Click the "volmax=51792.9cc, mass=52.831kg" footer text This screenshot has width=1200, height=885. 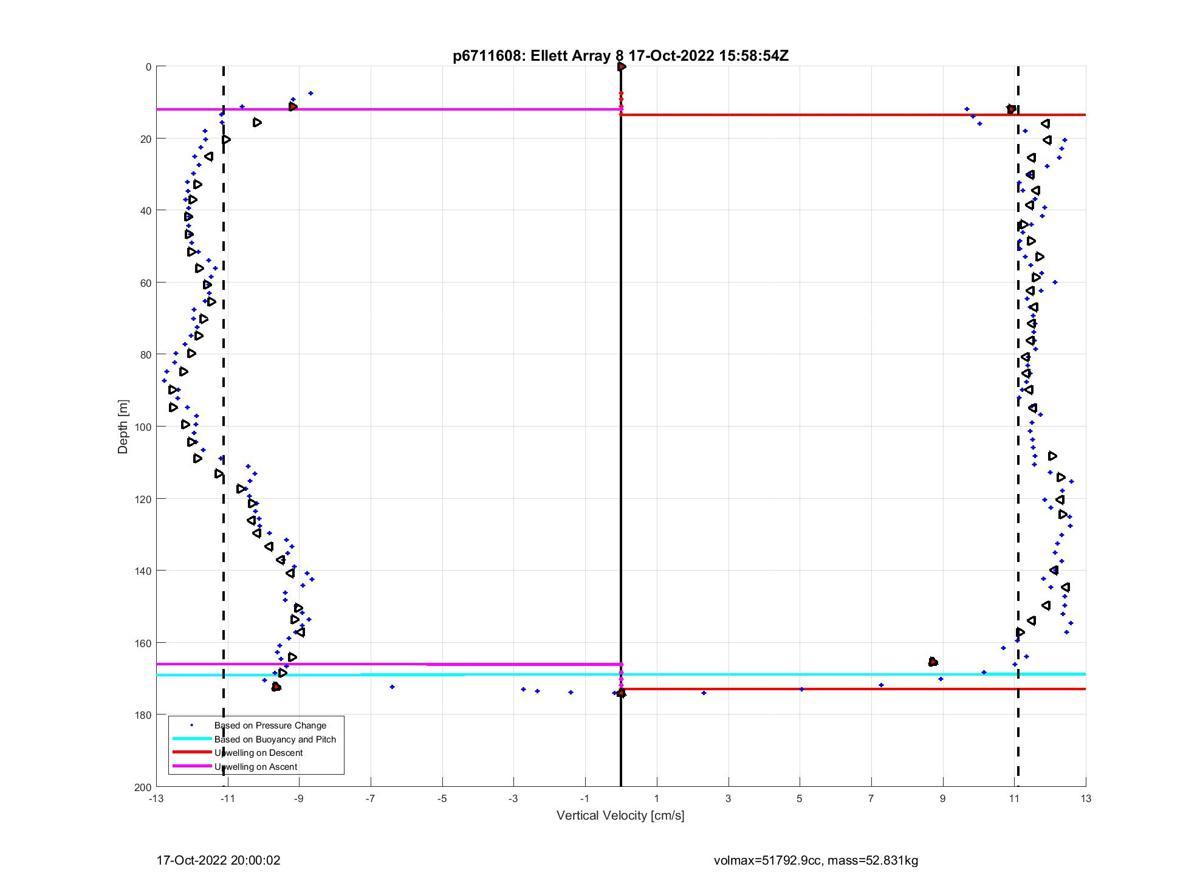pyautogui.click(x=816, y=860)
